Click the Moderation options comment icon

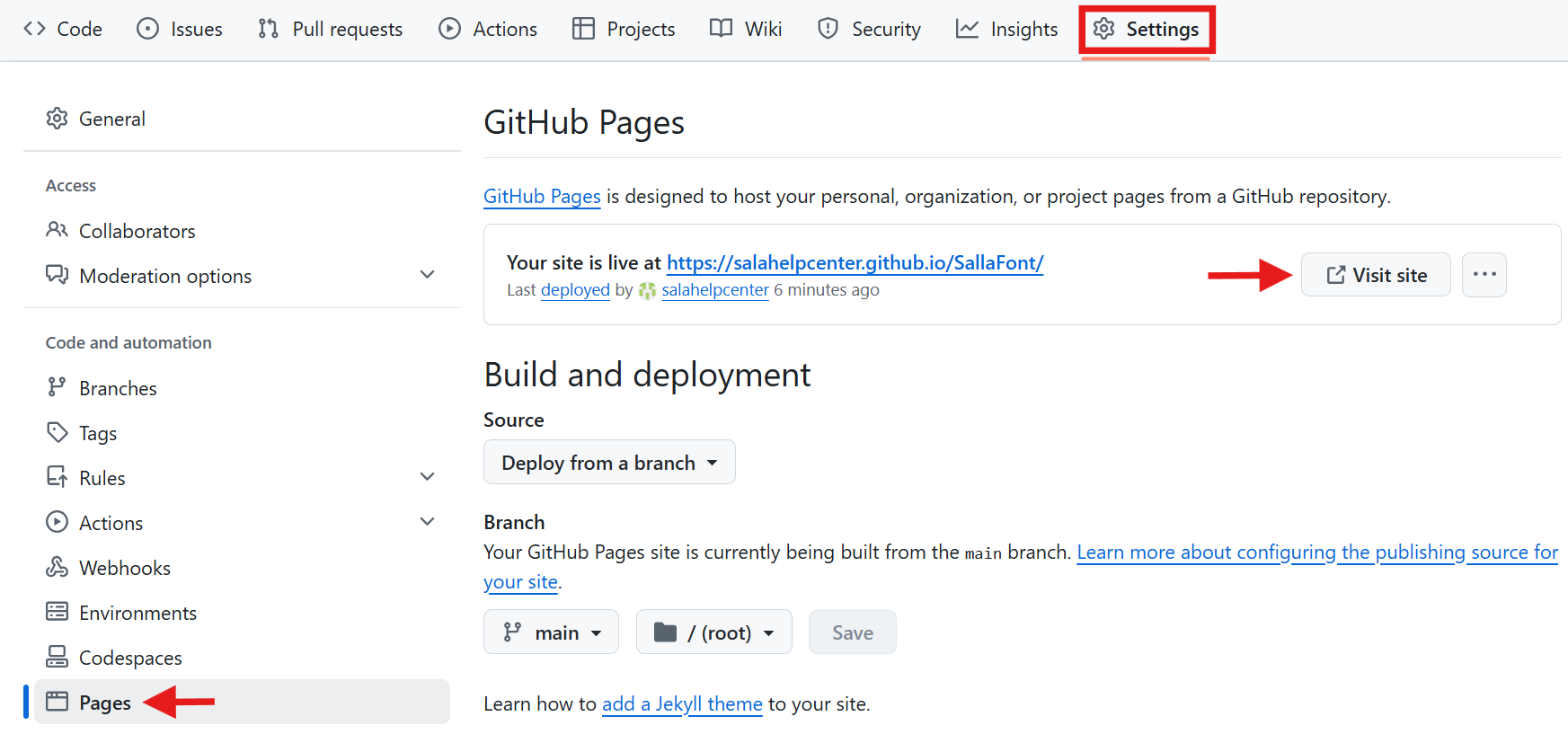58,275
